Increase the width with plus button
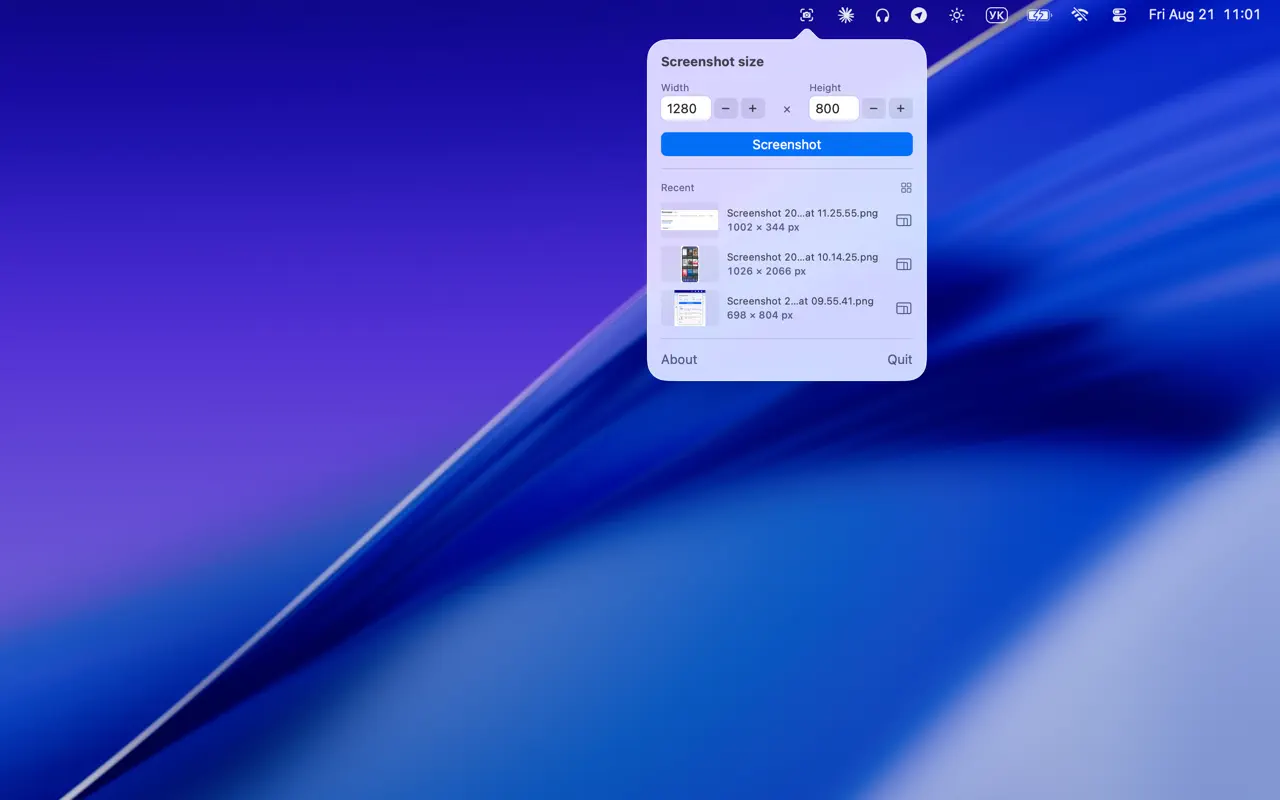The image size is (1280, 800). point(753,108)
